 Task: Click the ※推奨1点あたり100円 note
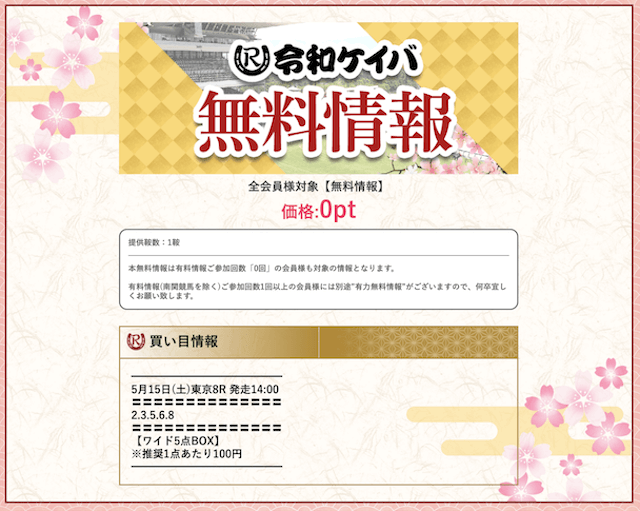[x=187, y=453]
